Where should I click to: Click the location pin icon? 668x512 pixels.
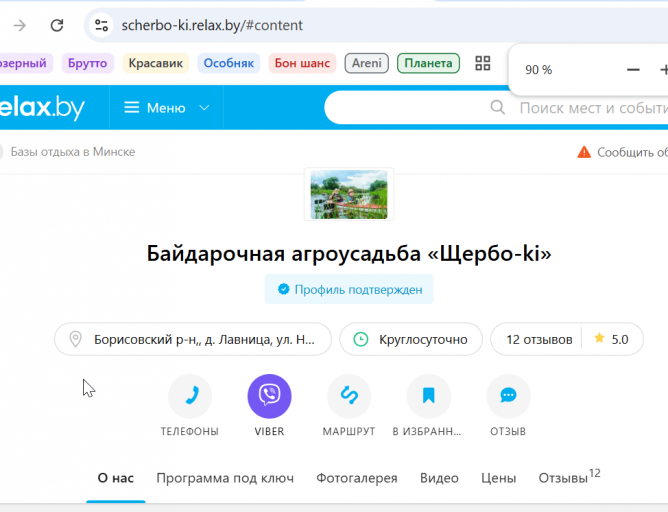[x=75, y=339]
